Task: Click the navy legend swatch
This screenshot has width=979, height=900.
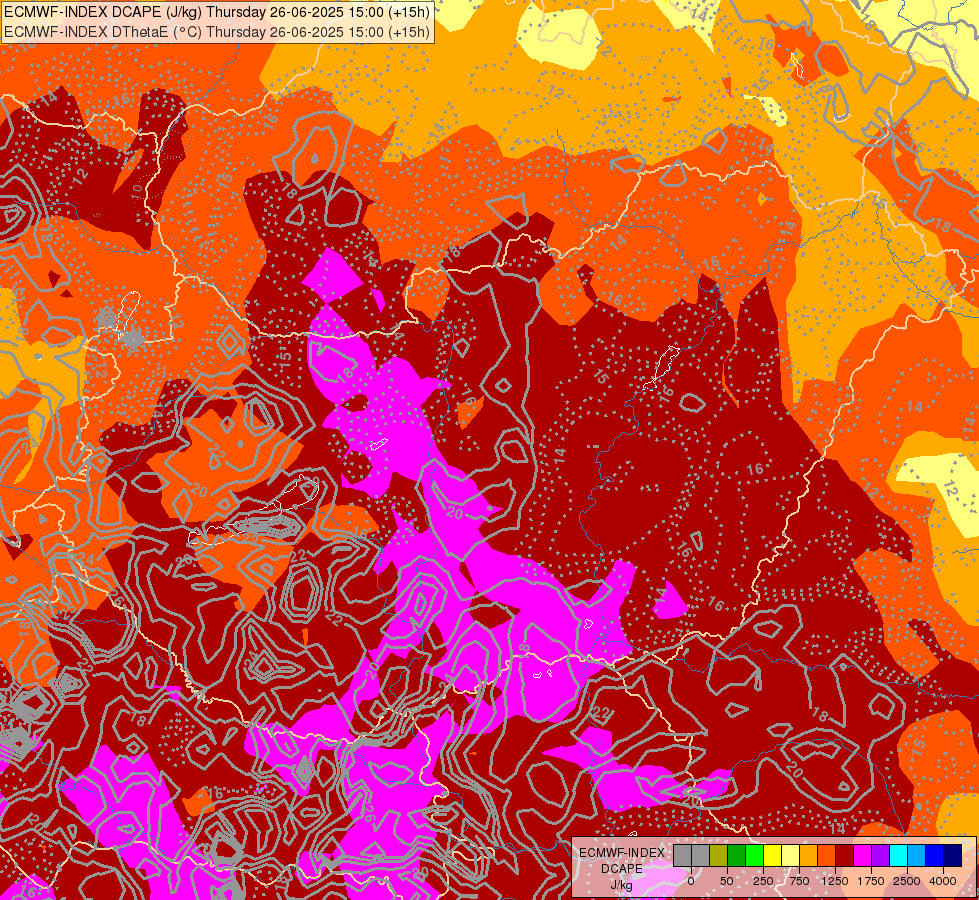Action: pos(953,855)
